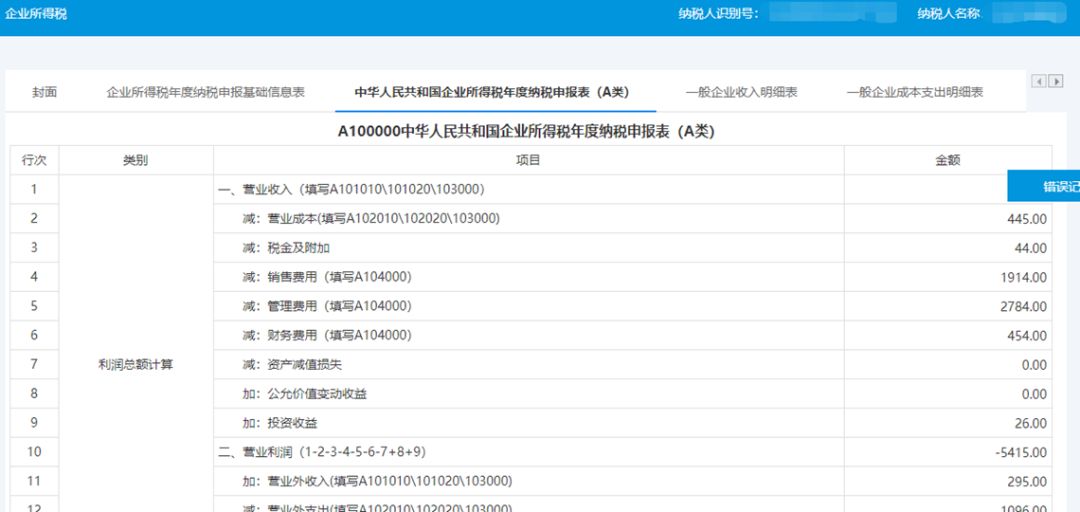1080x512 pixels.
Task: Open 一般企业成本支出明细表 tab
Action: [x=914, y=92]
